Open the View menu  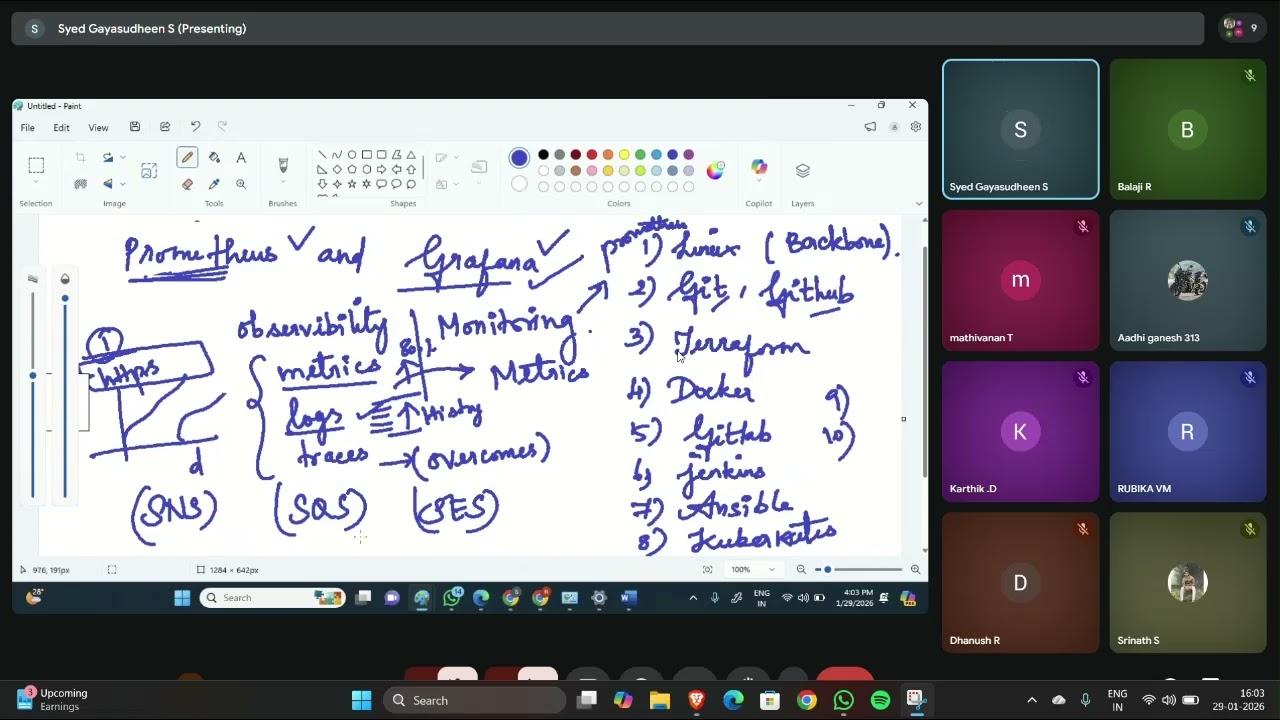click(x=98, y=127)
